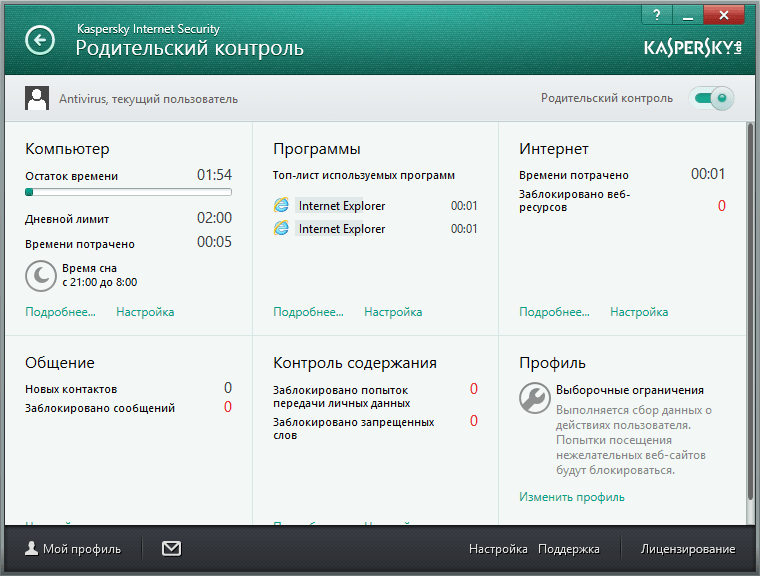Open the envelope messages icon
Image resolution: width=760 pixels, height=576 pixels.
171,549
